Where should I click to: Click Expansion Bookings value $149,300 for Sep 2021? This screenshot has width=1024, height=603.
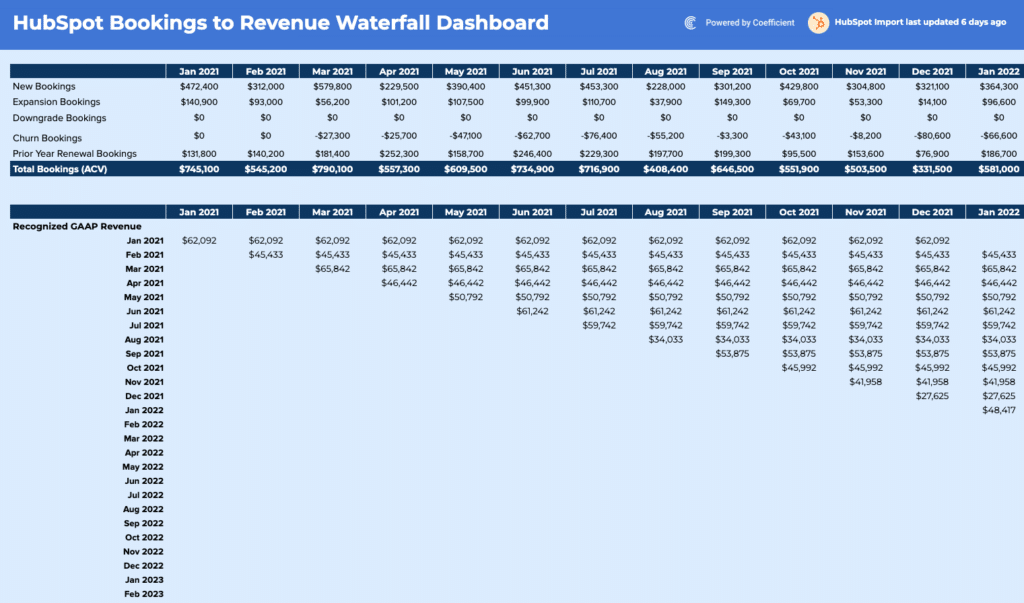pos(732,102)
